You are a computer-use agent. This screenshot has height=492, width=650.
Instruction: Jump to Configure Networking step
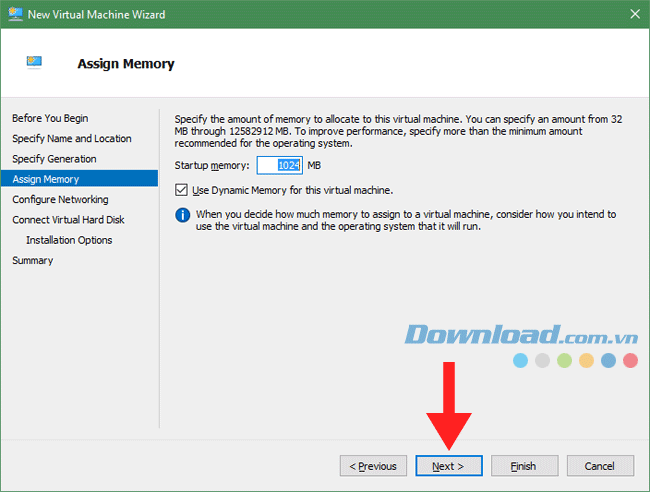(x=60, y=199)
